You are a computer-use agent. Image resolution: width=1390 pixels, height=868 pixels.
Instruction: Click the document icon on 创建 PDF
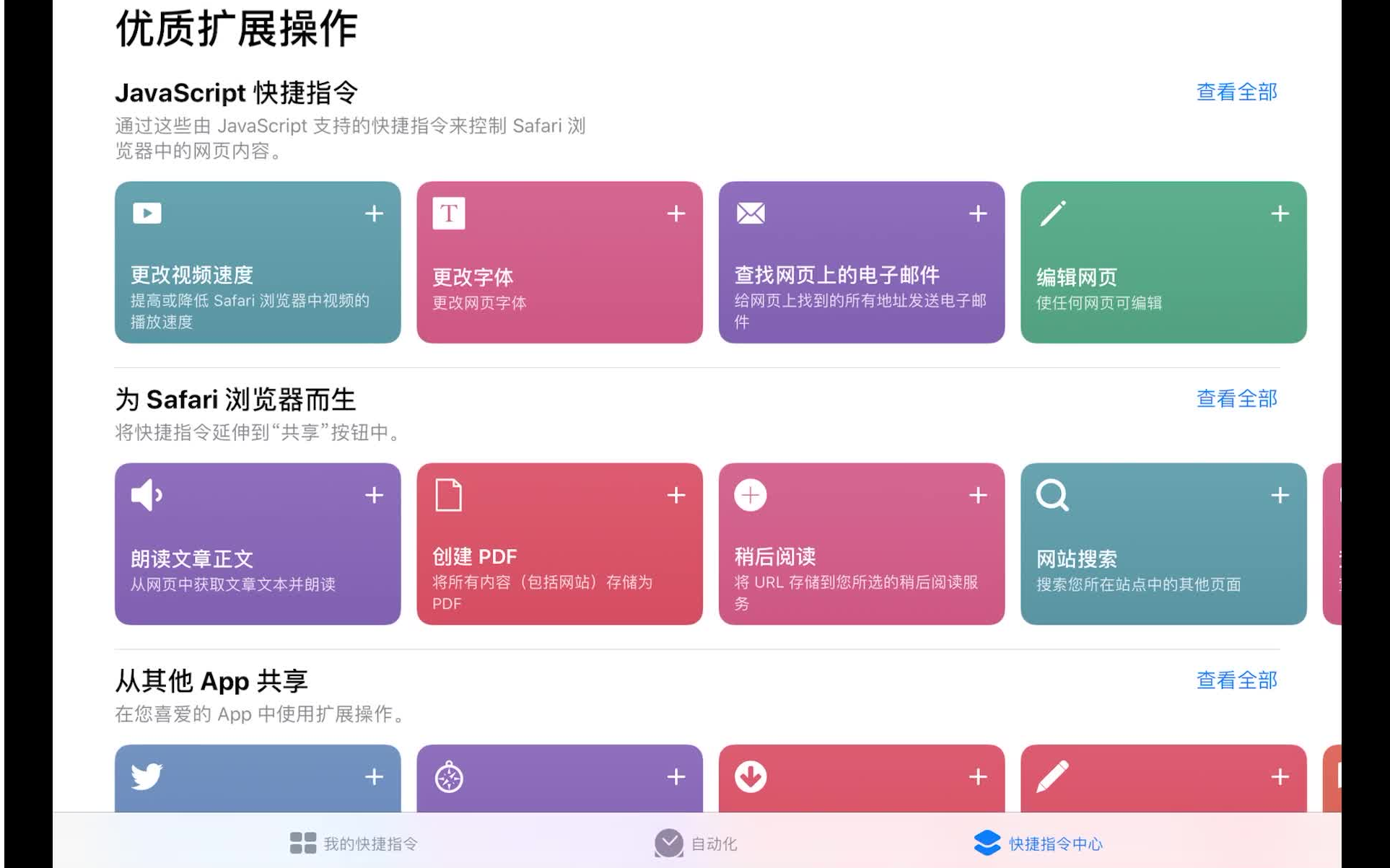click(x=449, y=495)
